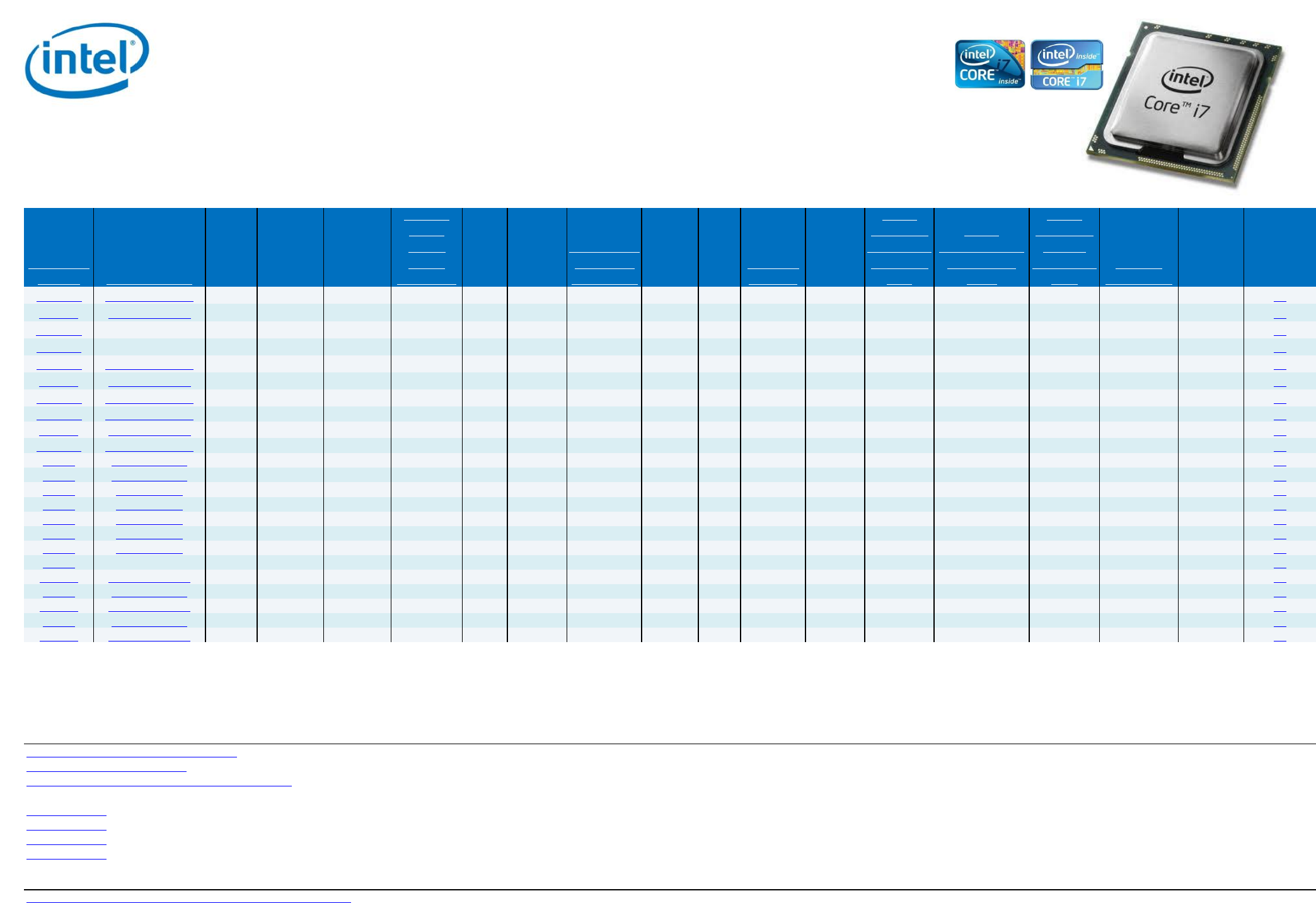The image size is (1316, 903).
Task: Open the long link at the very page bottom
Action: tap(188, 899)
